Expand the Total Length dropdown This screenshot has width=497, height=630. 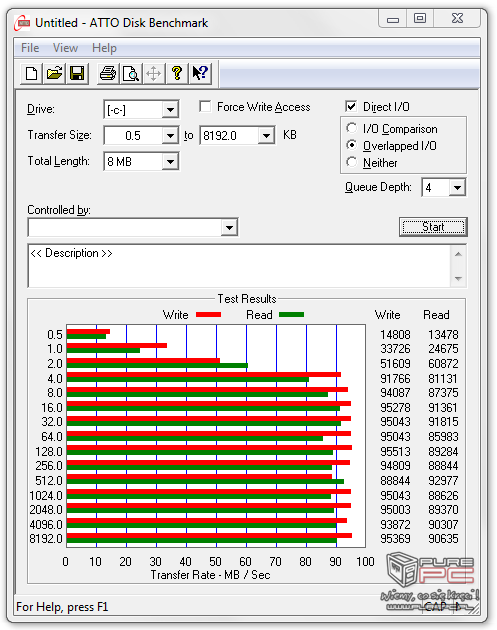[170, 162]
